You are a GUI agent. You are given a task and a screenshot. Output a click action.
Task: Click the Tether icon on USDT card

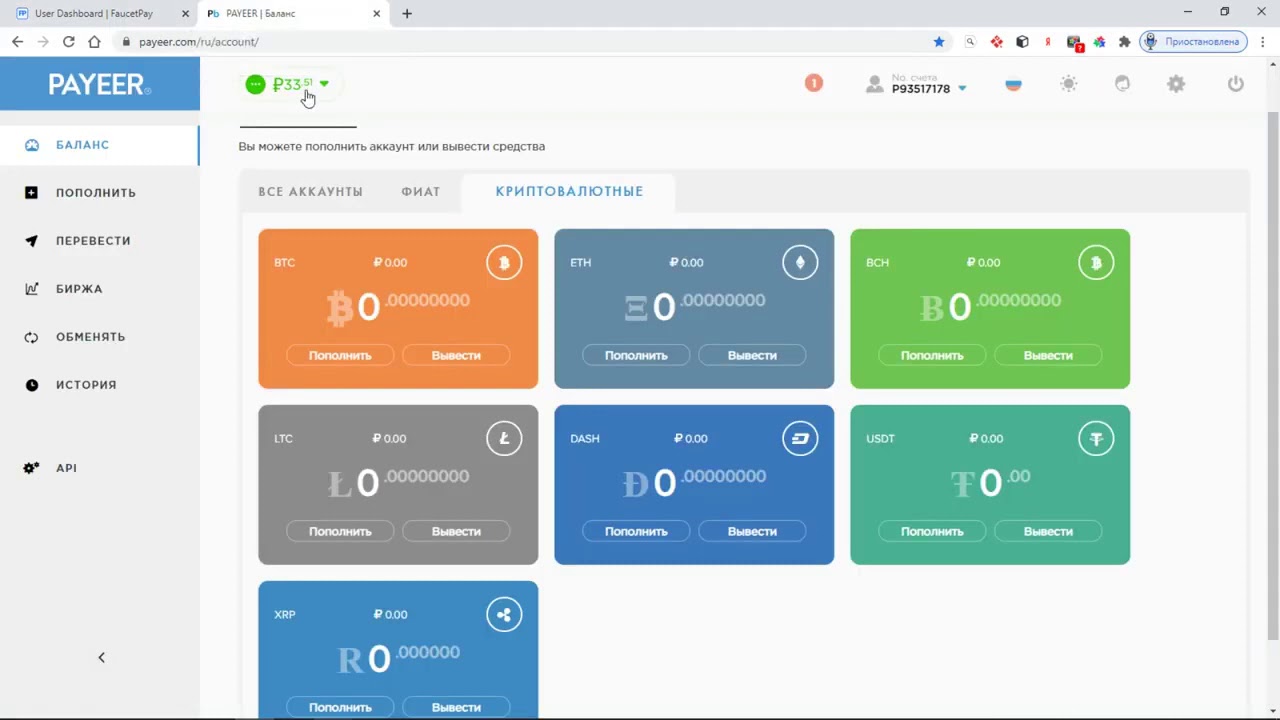[1096, 439]
